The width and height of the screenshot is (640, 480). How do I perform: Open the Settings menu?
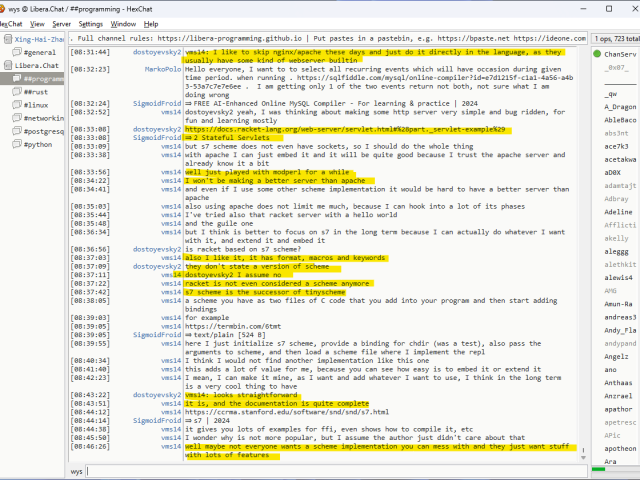[x=90, y=23]
